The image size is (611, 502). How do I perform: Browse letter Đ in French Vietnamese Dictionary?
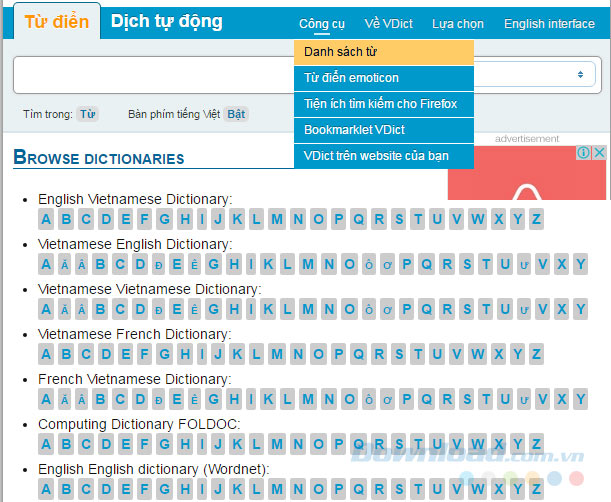[158, 399]
